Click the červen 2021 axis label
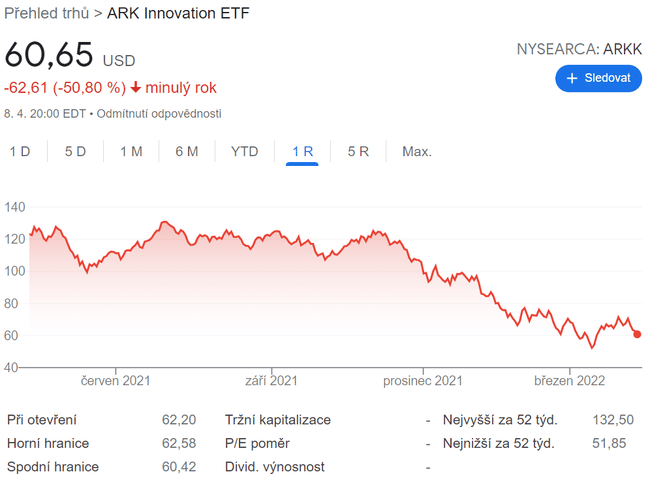This screenshot has height=482, width=650. 116,381
